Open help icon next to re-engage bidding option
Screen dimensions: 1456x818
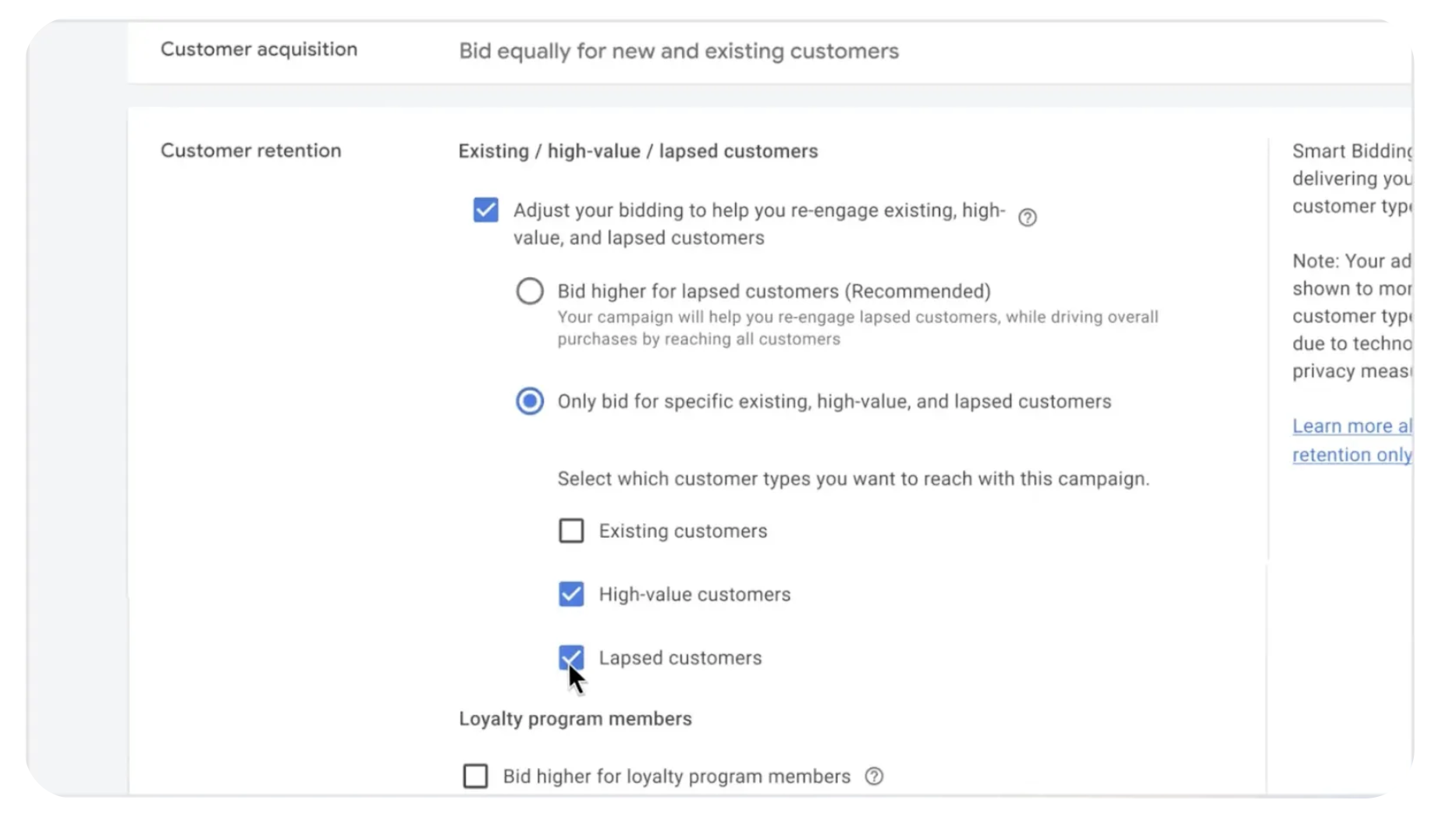point(1027,218)
